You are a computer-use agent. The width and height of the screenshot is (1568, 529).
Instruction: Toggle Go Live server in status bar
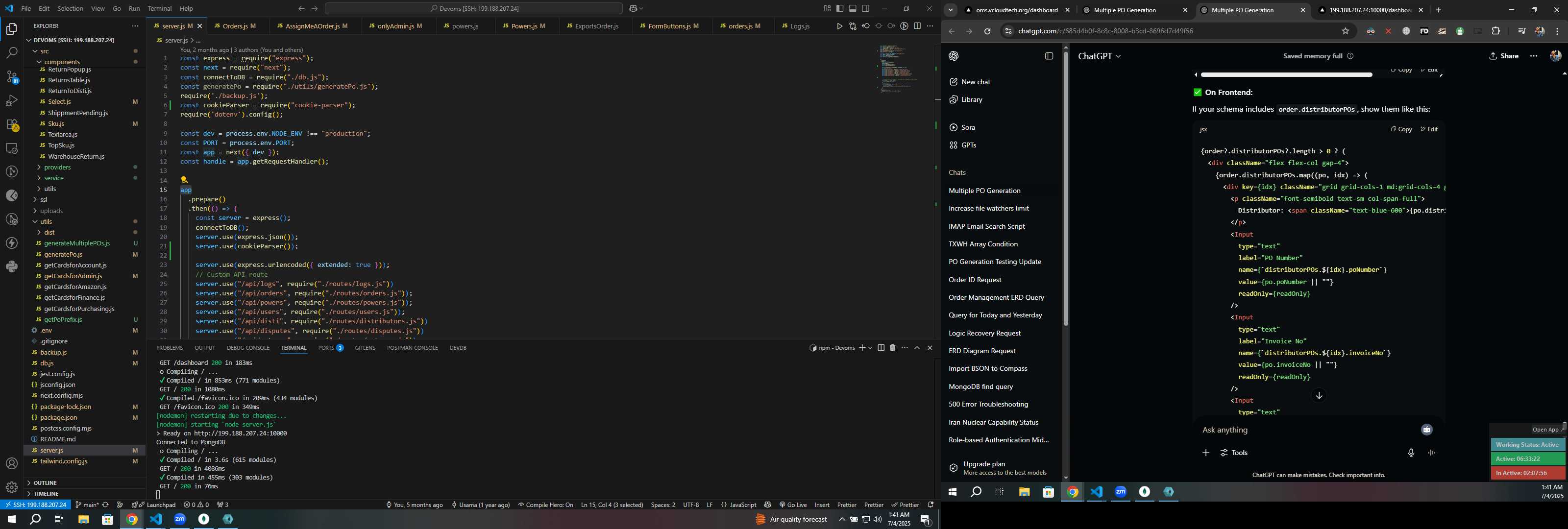coord(792,505)
